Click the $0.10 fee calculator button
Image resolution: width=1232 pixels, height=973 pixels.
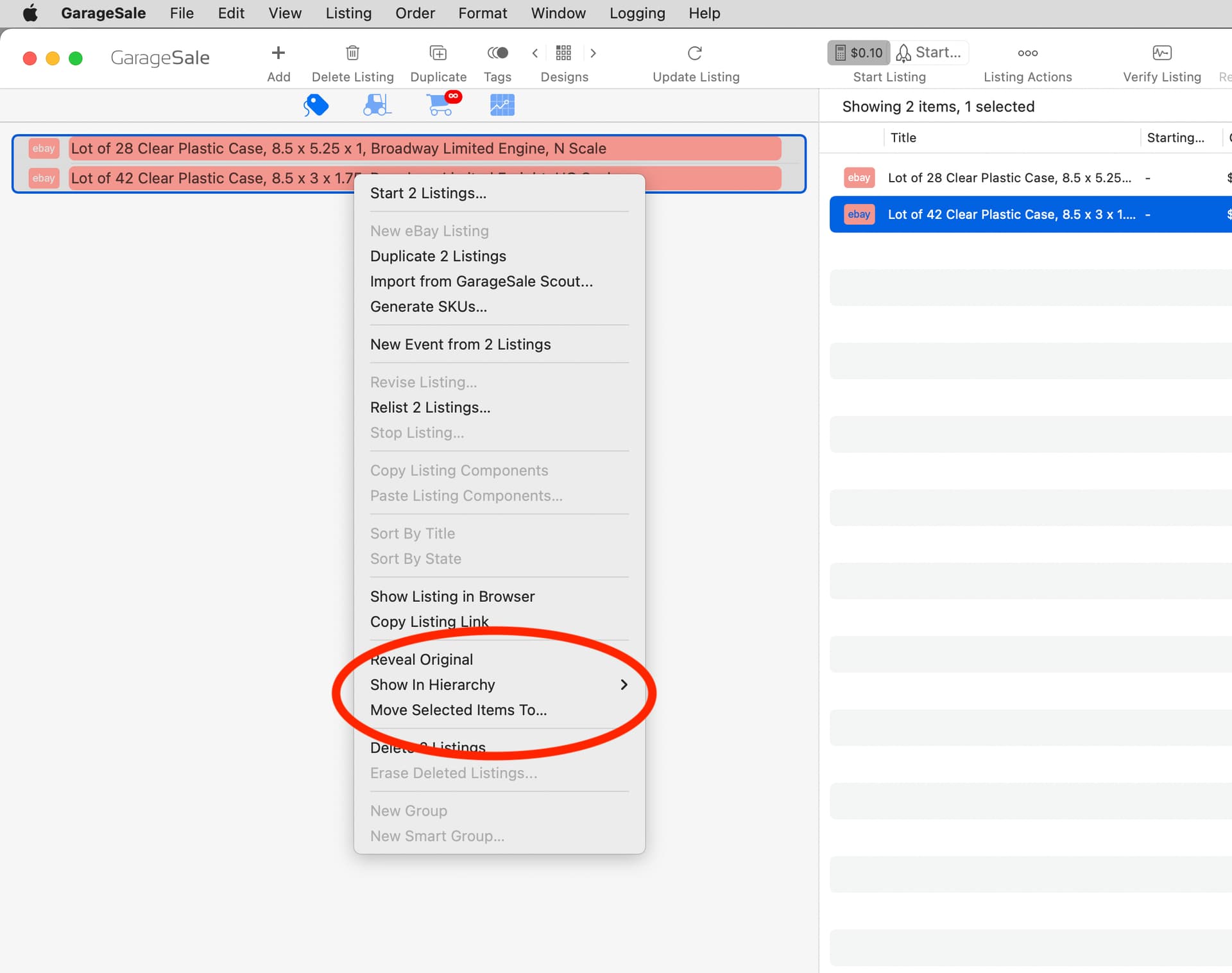(x=859, y=53)
